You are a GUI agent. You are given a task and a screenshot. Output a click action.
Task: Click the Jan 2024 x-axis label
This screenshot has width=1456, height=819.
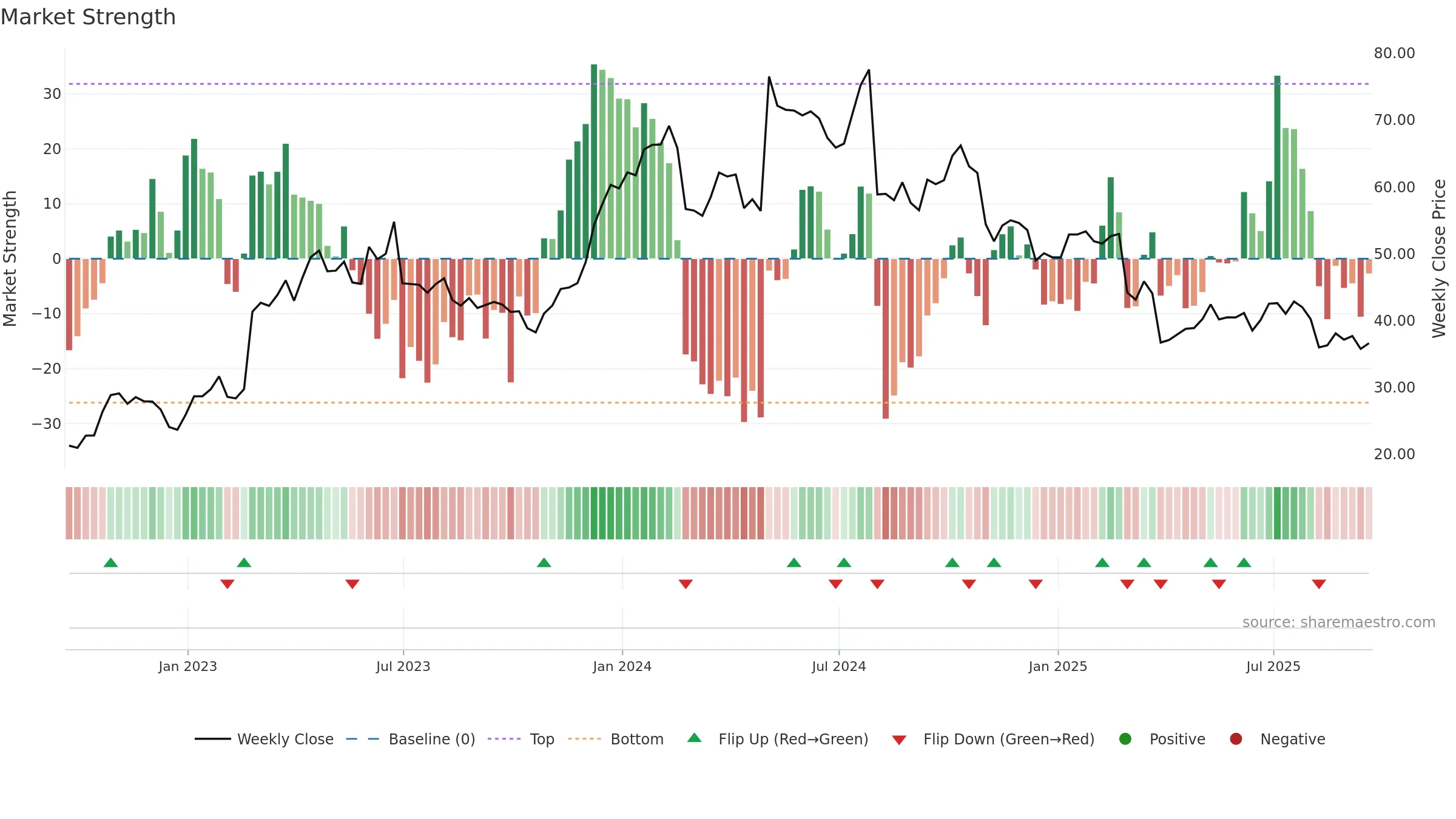click(x=622, y=666)
